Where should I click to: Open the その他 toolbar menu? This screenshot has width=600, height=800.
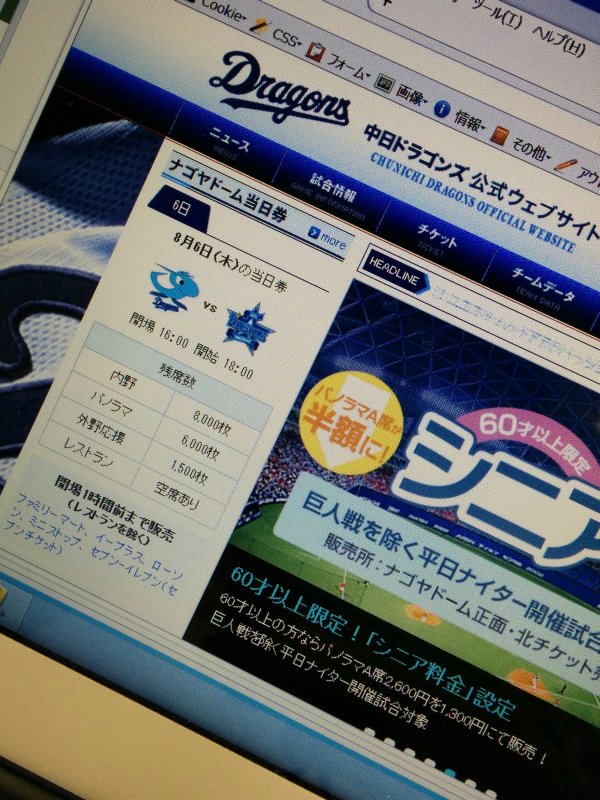[531, 148]
